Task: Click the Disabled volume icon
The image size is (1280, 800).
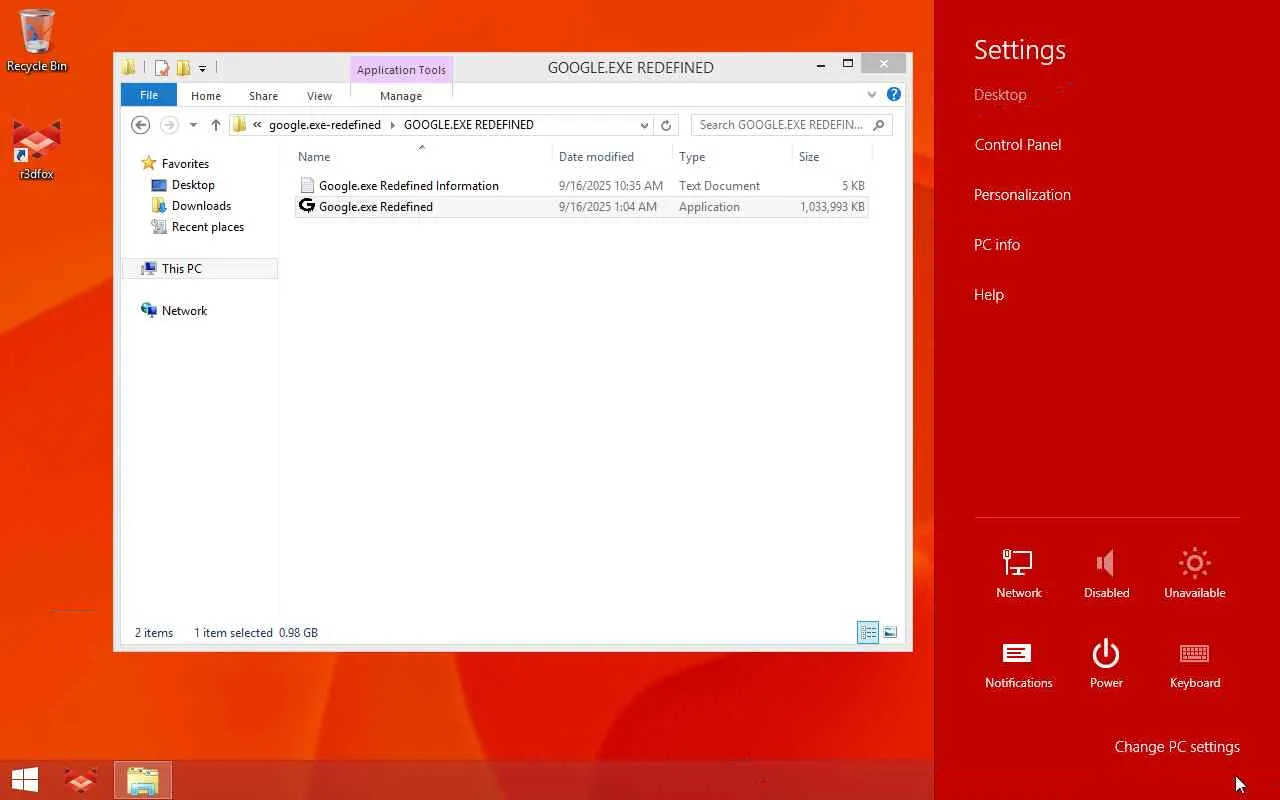Action: pos(1106,573)
